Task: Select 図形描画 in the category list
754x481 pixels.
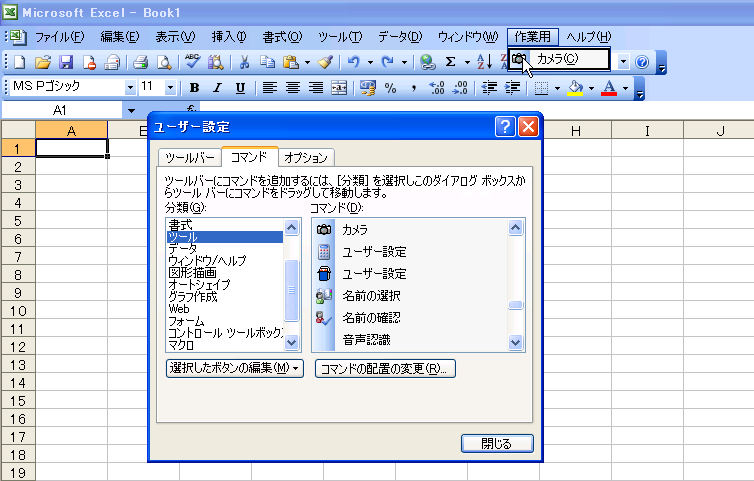Action: tap(224, 273)
